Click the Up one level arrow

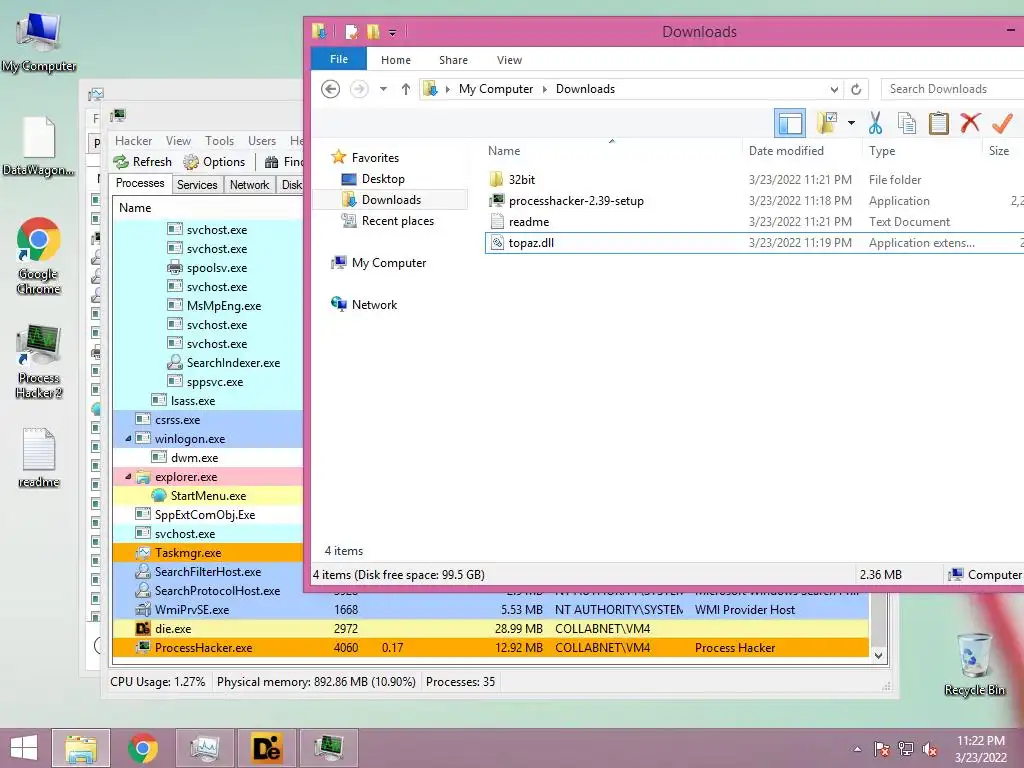(x=406, y=89)
